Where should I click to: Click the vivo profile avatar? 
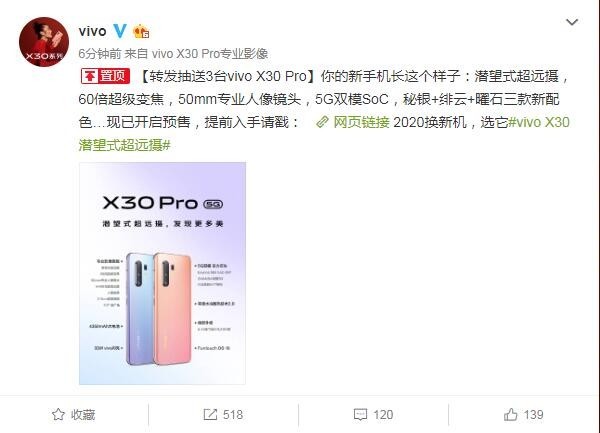[x=44, y=42]
